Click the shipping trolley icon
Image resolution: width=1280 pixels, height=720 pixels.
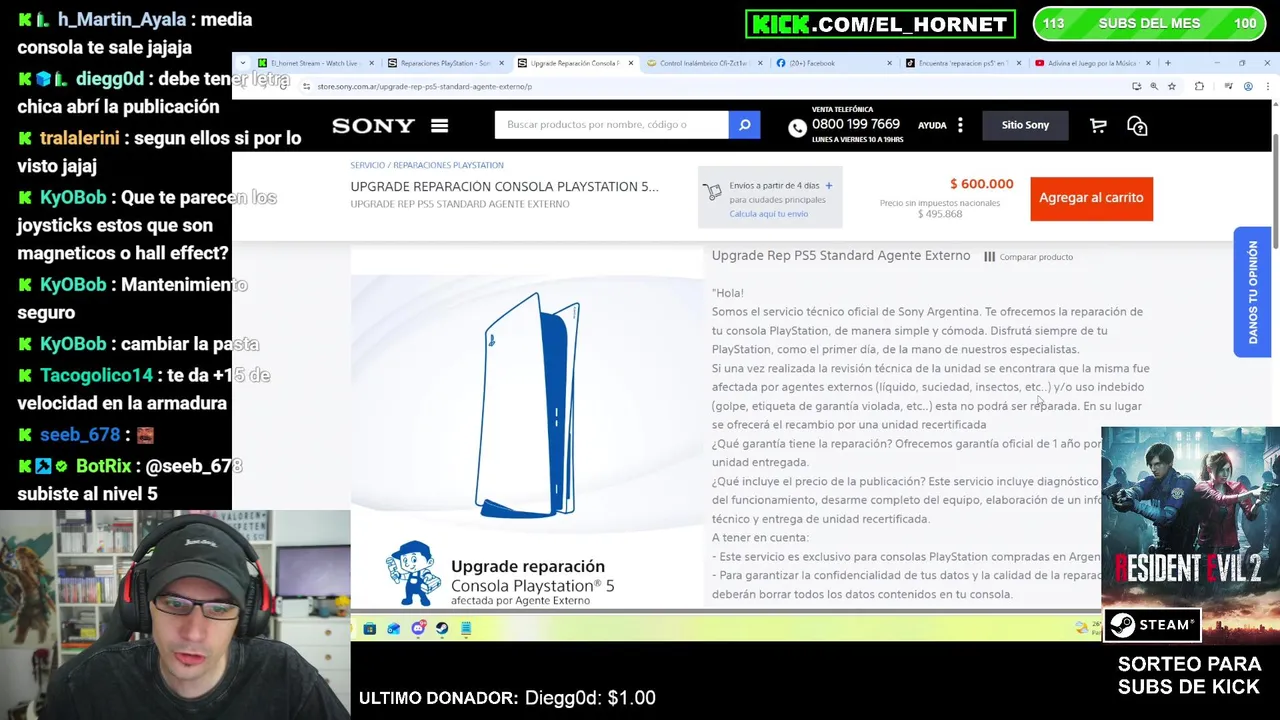[712, 191]
